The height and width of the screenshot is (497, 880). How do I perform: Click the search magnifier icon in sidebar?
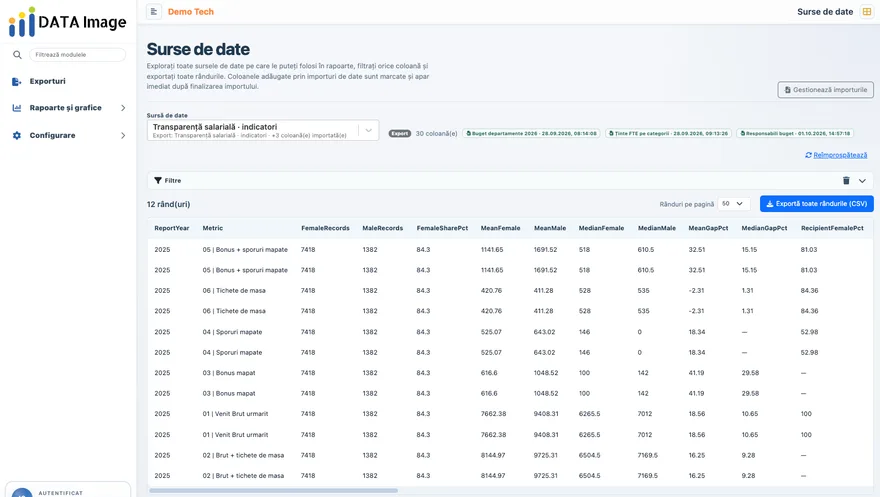pos(17,54)
